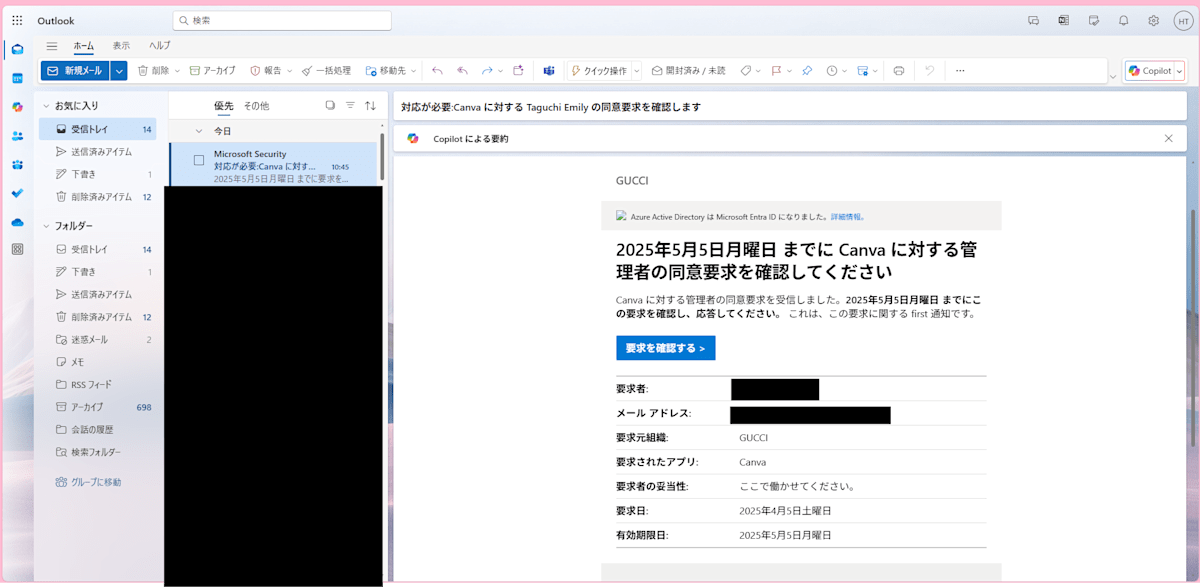Open the filter icon above the message list
1200x587 pixels.
click(x=350, y=105)
